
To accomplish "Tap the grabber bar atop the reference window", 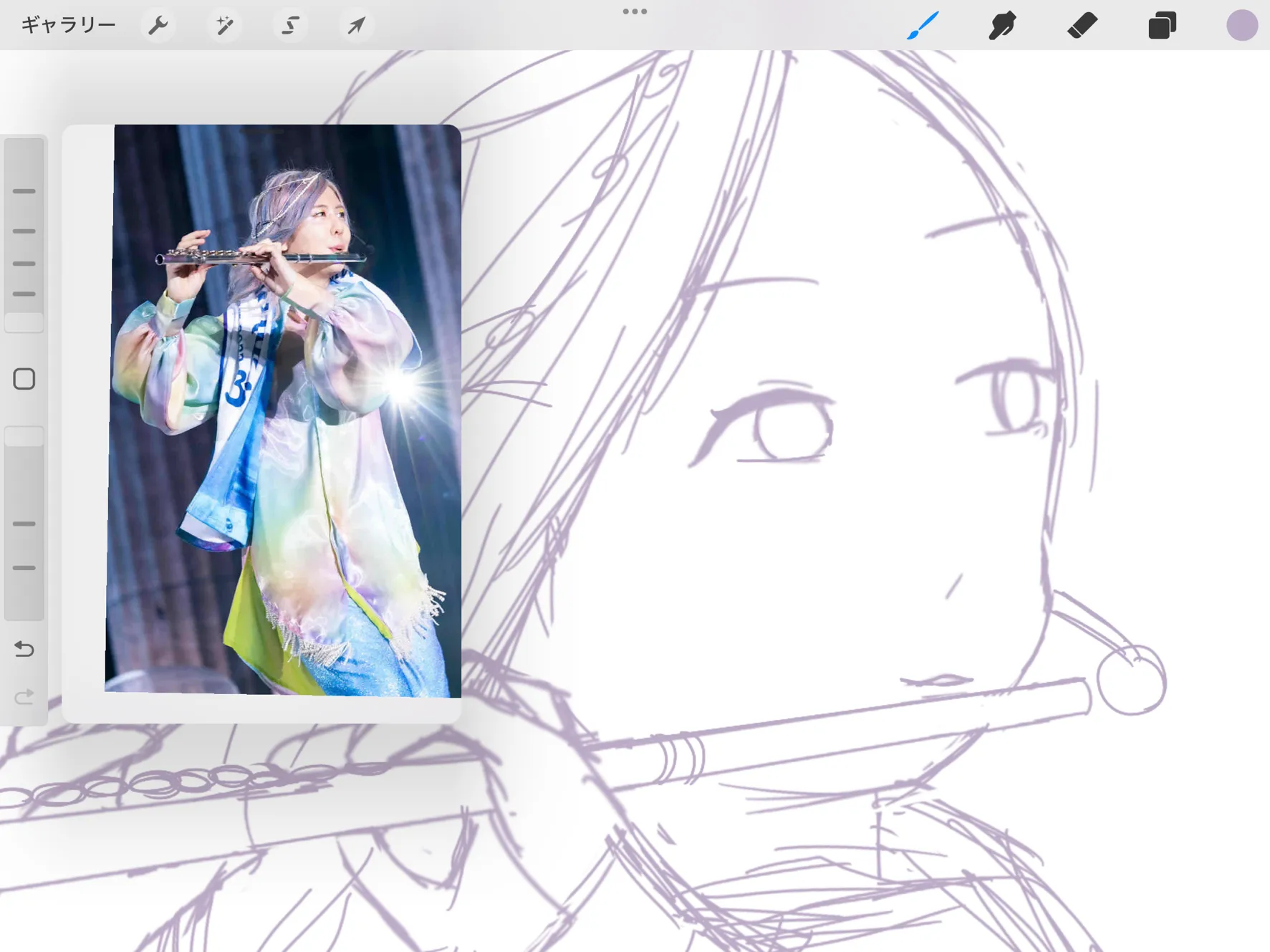I will [x=262, y=131].
